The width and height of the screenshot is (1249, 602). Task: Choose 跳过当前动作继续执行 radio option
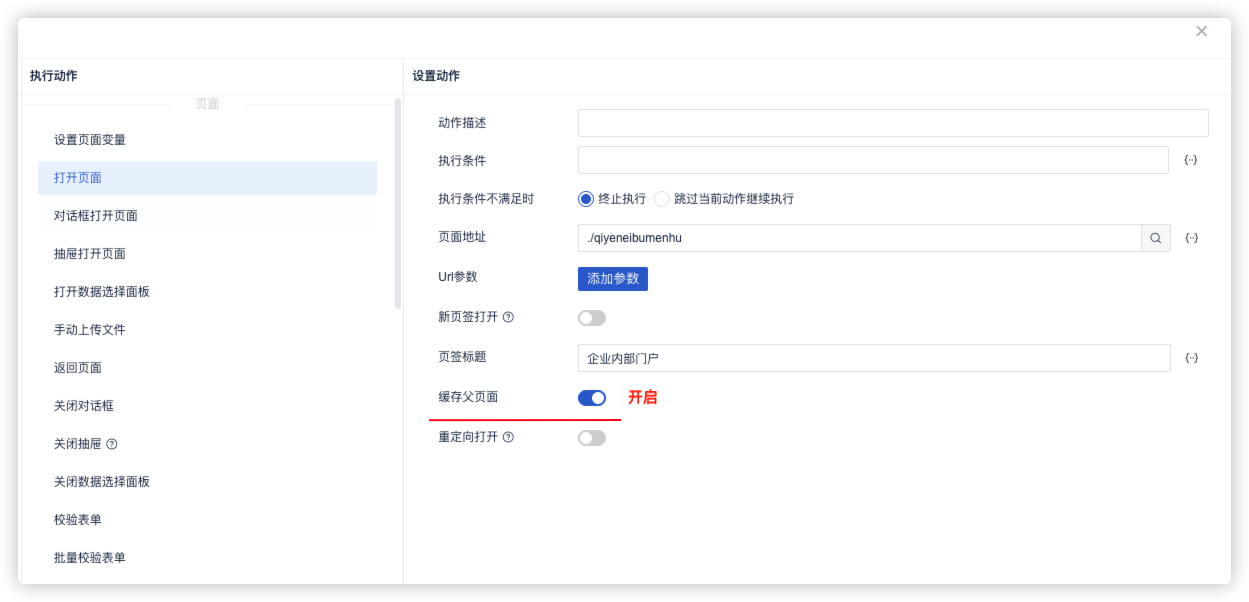662,199
